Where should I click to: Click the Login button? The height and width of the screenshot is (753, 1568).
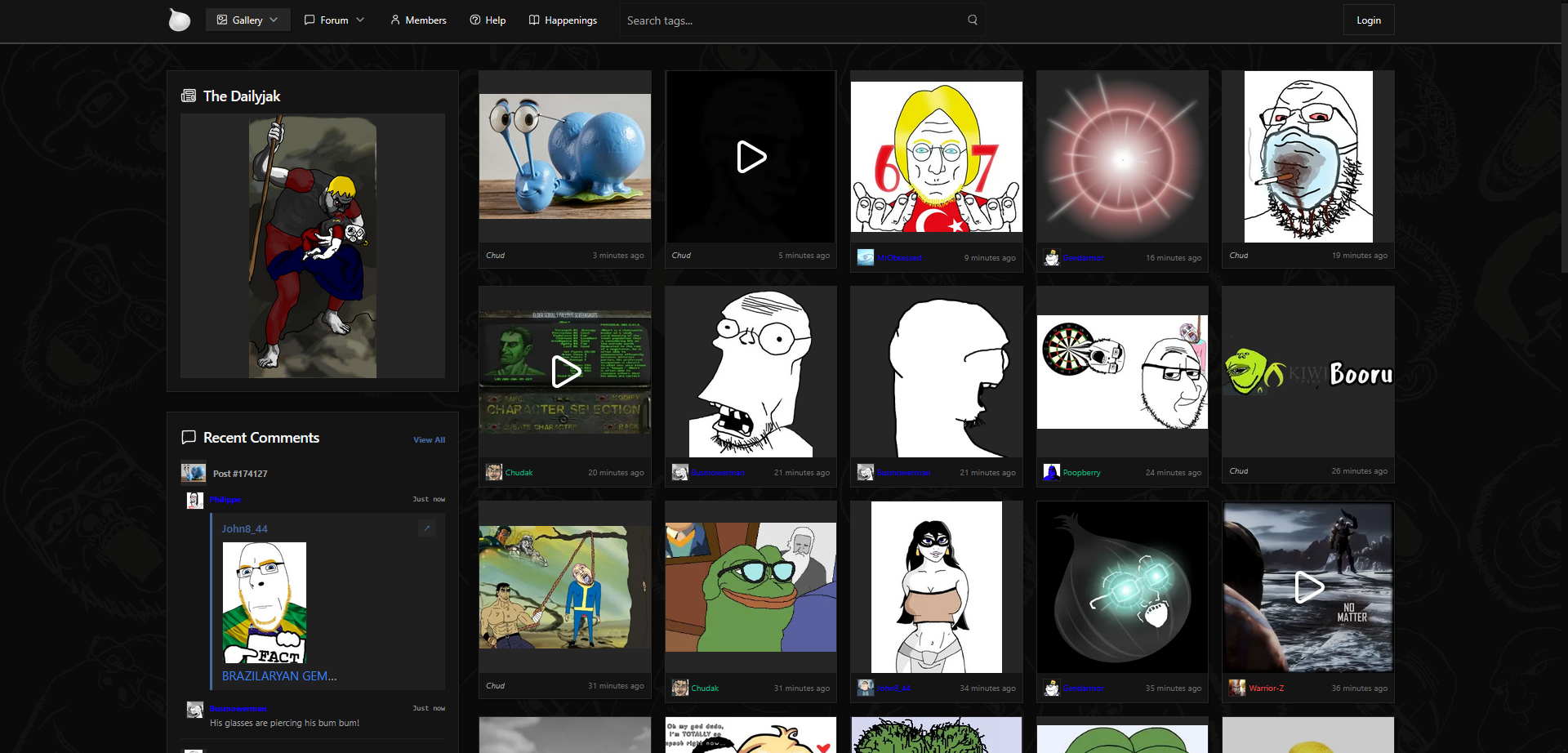(1368, 20)
